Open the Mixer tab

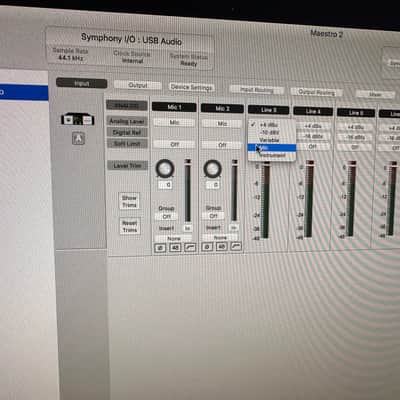pyautogui.click(x=375, y=94)
